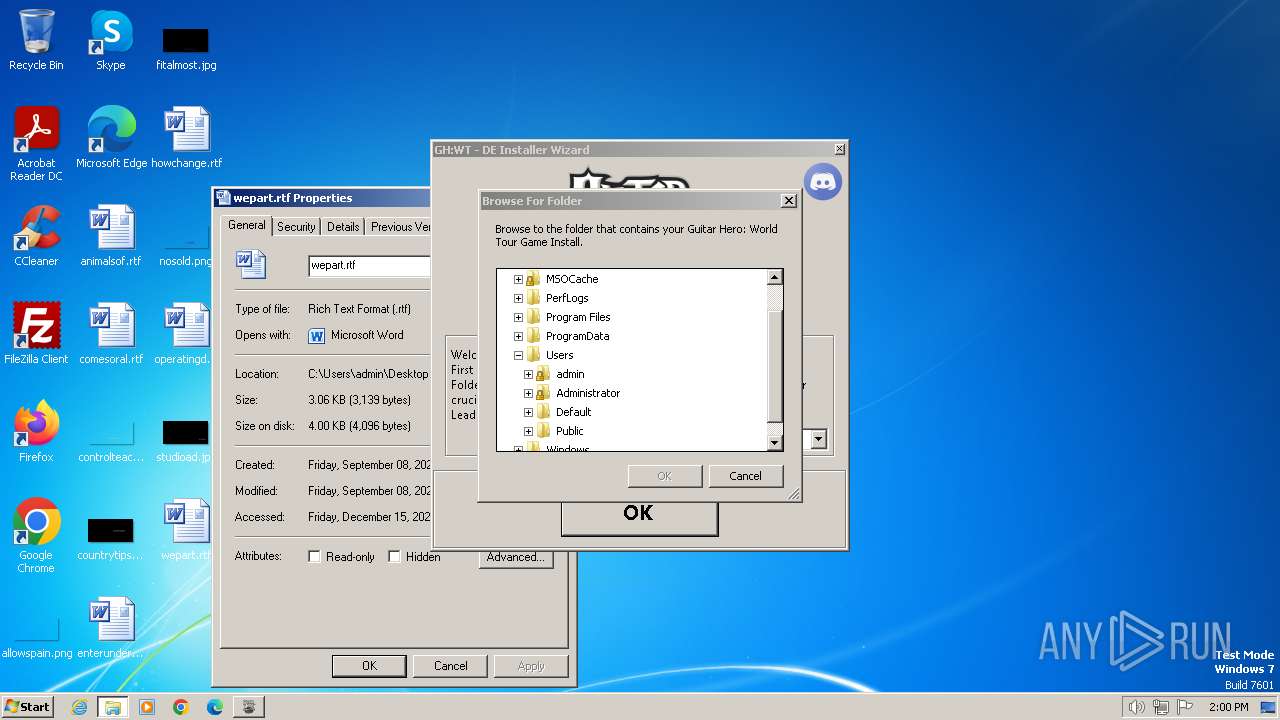This screenshot has height=720, width=1280.
Task: Select the fitalmost.jpg desktop file
Action: tap(186, 48)
